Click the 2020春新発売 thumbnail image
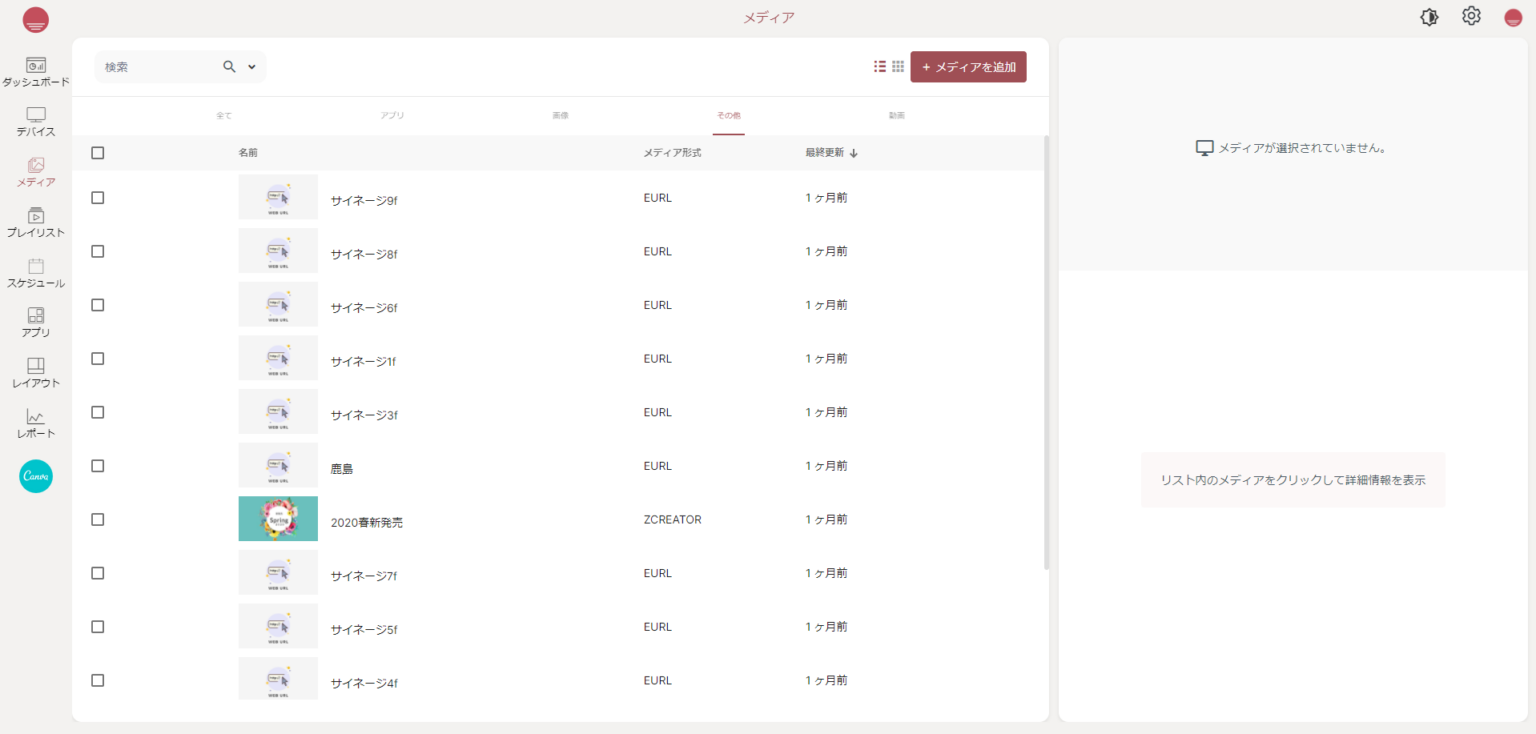This screenshot has height=734, width=1536. click(x=278, y=519)
